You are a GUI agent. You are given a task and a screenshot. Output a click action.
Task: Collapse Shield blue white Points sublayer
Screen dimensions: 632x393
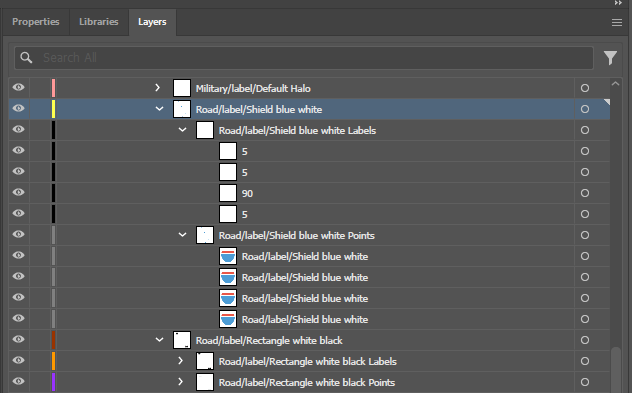(183, 235)
